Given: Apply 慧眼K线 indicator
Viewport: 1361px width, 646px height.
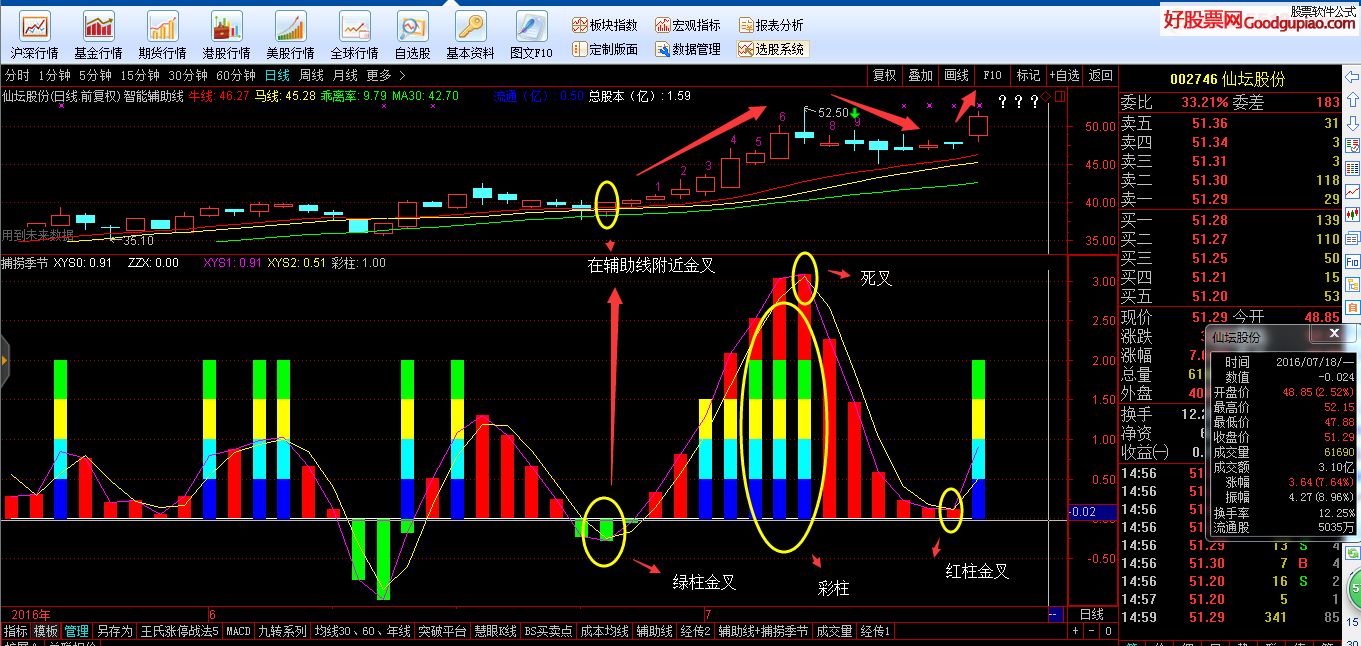Looking at the screenshot, I should point(496,631).
